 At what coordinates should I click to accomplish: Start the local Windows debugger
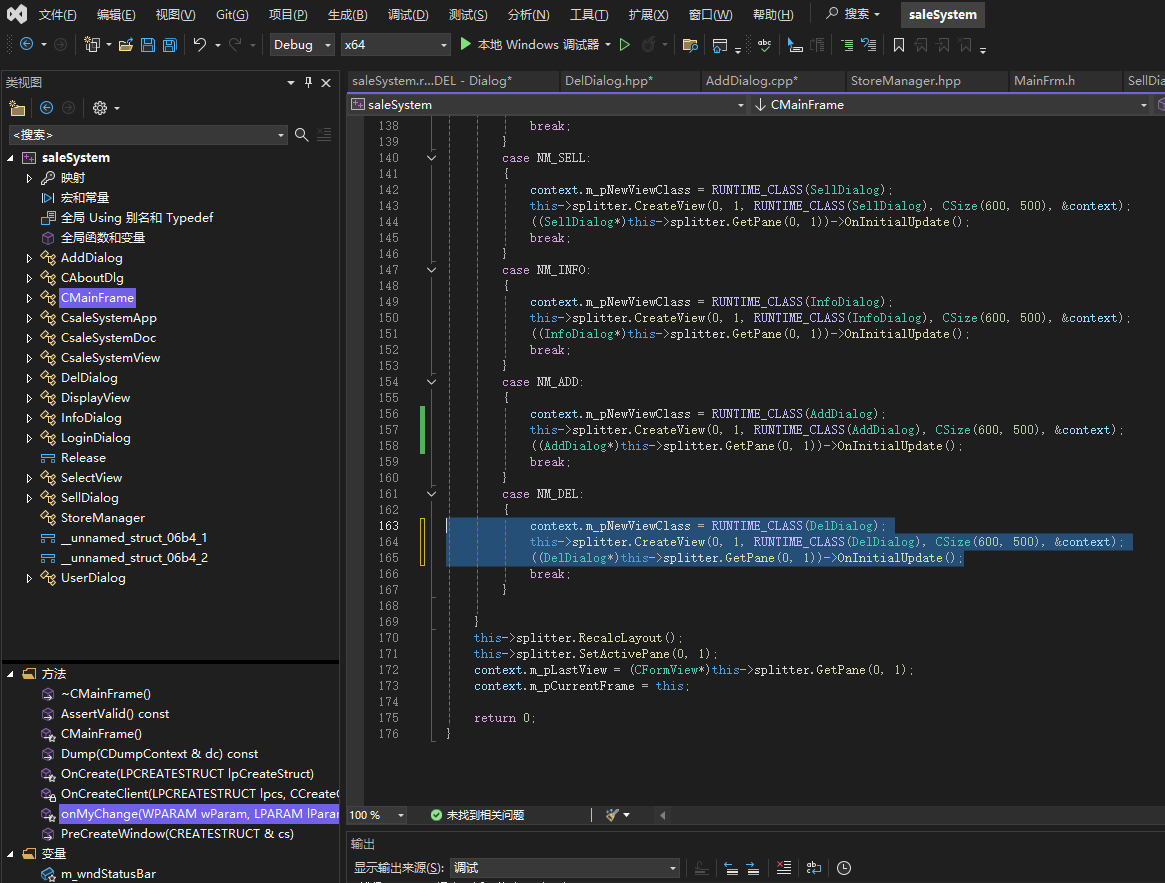[x=529, y=45]
